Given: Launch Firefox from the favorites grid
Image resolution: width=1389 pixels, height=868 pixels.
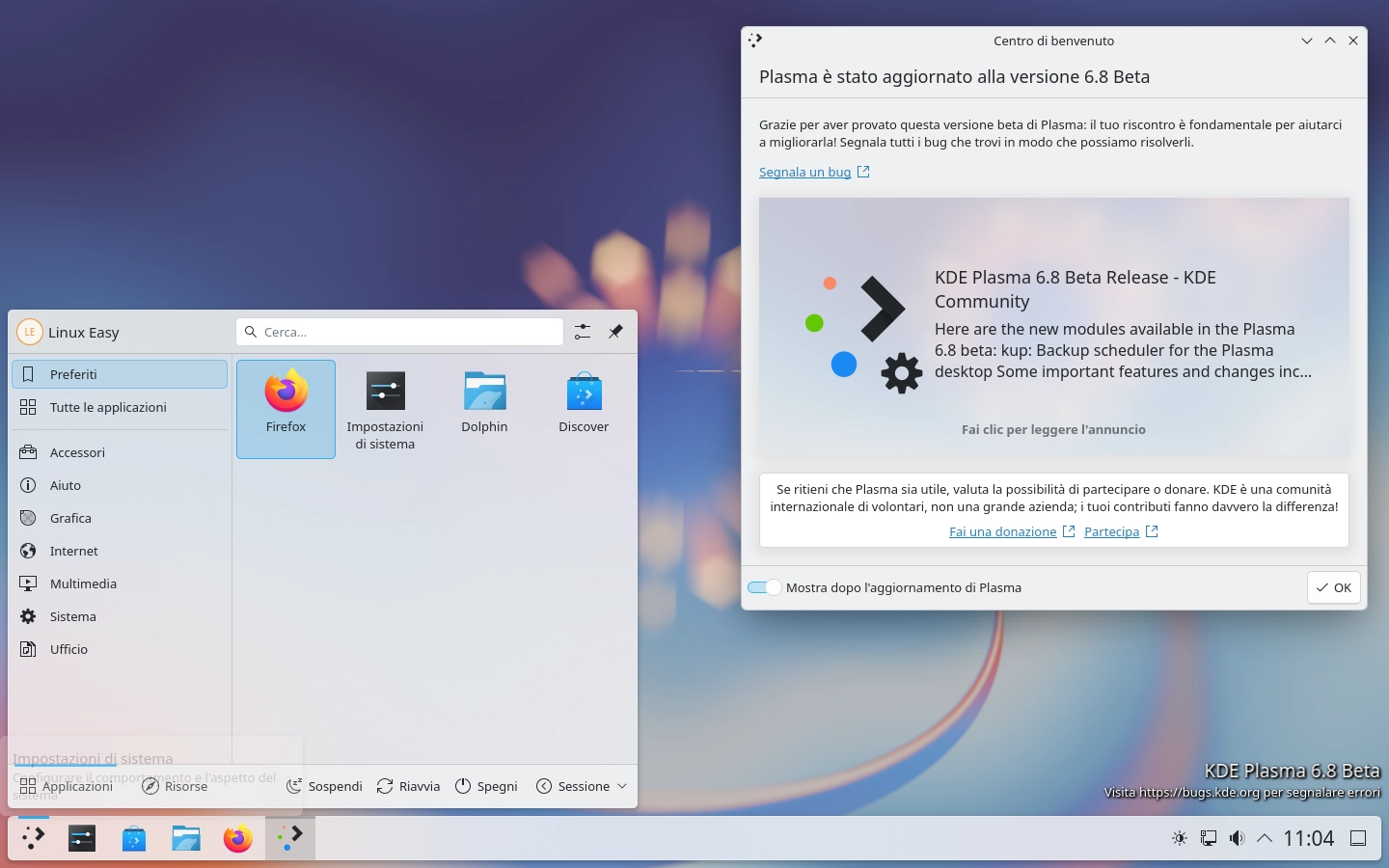Looking at the screenshot, I should click(x=286, y=409).
